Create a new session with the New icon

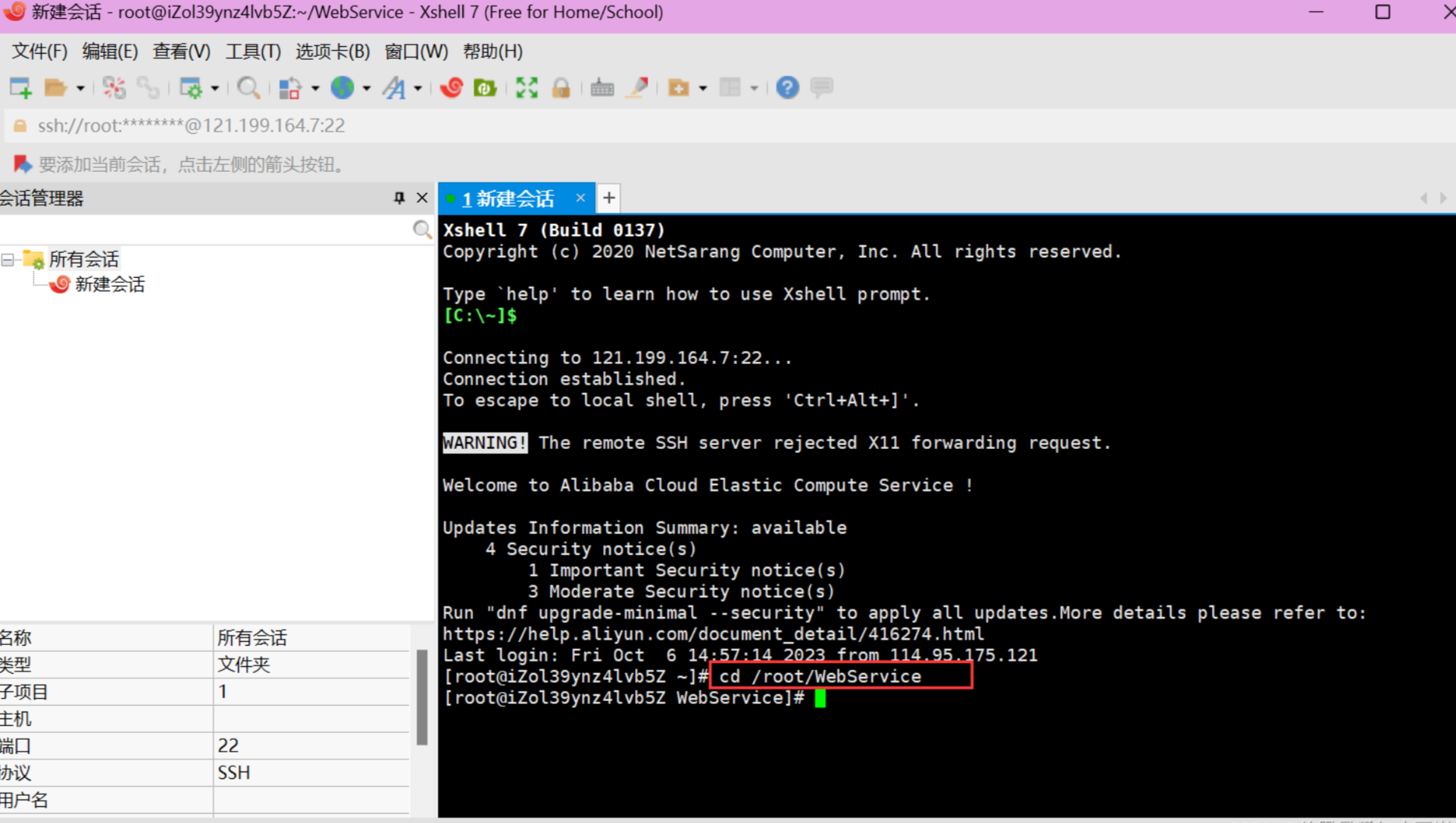click(x=19, y=87)
